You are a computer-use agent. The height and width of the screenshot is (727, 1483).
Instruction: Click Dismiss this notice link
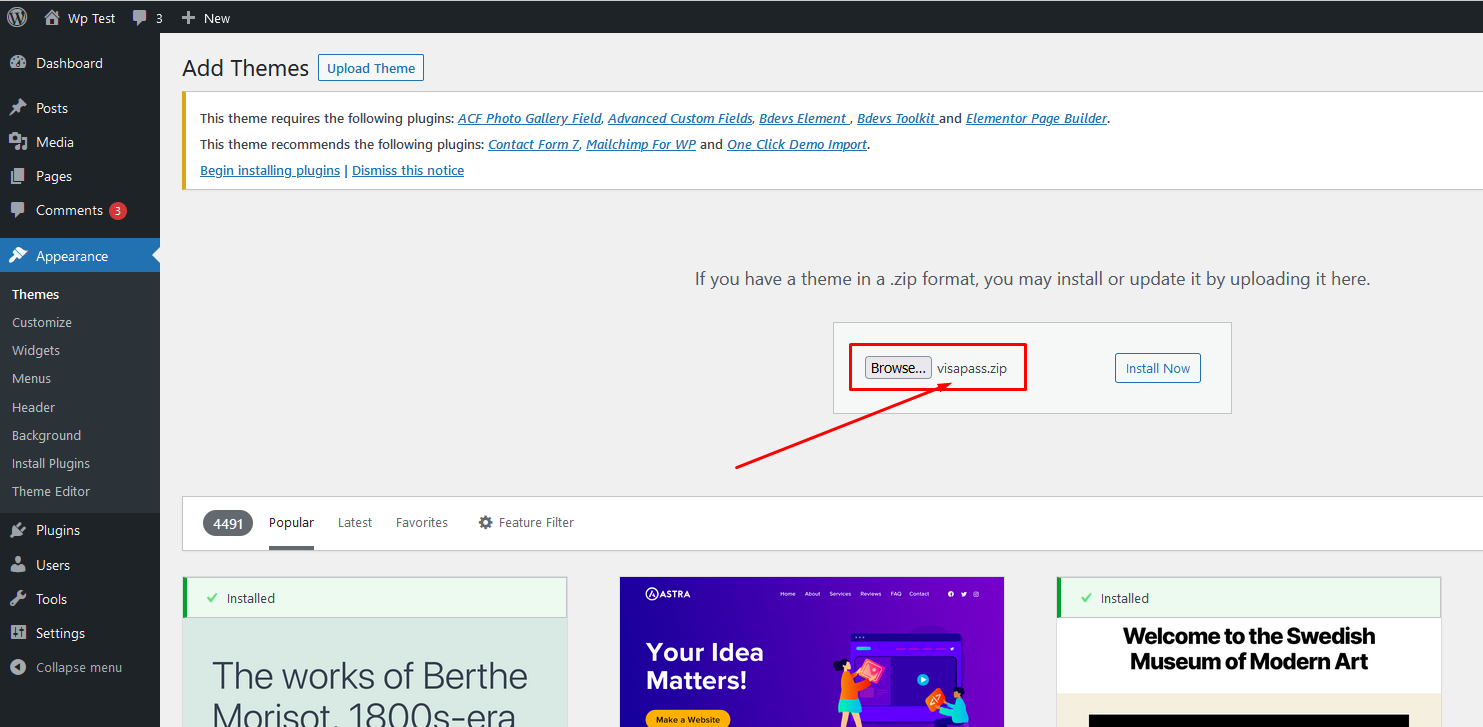click(x=408, y=170)
